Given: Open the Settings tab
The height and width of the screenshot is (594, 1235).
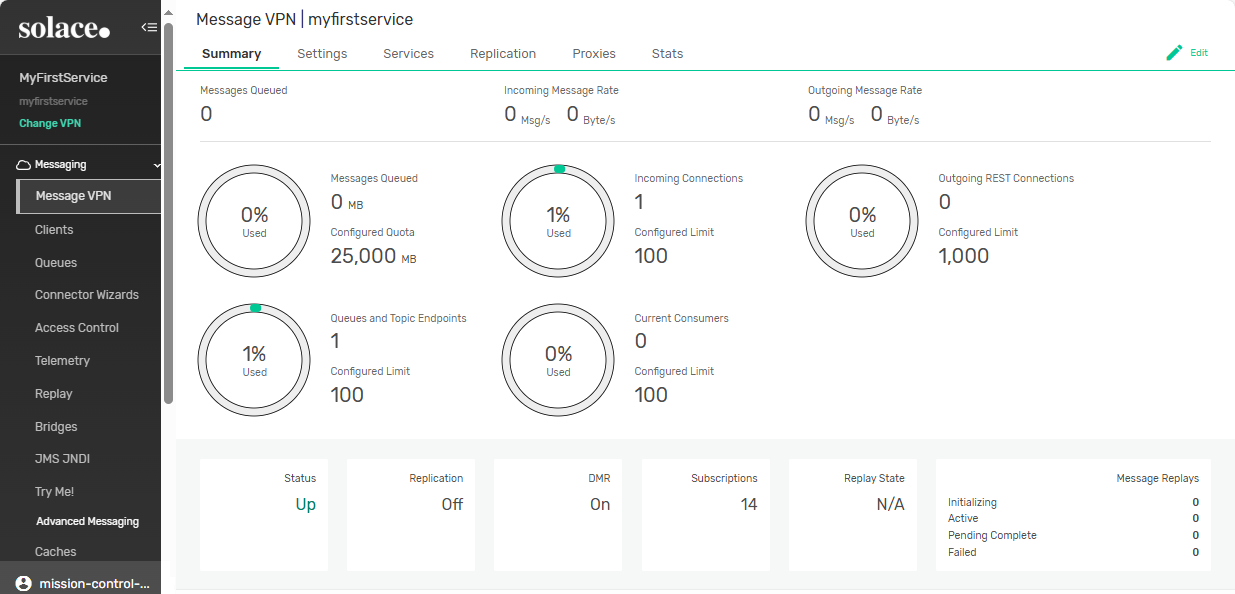Looking at the screenshot, I should pyautogui.click(x=322, y=54).
